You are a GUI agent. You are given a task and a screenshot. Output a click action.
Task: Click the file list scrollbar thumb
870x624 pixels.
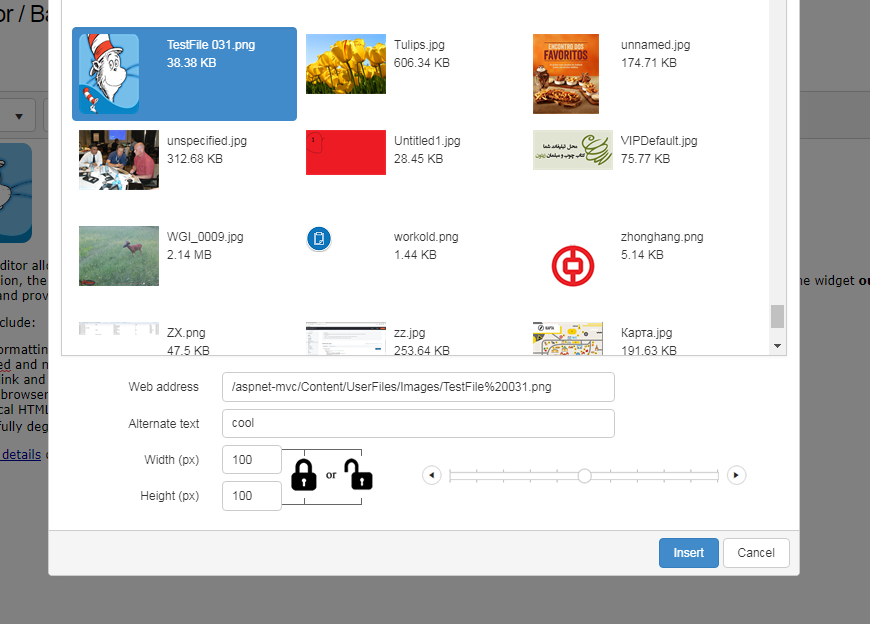pyautogui.click(x=777, y=317)
